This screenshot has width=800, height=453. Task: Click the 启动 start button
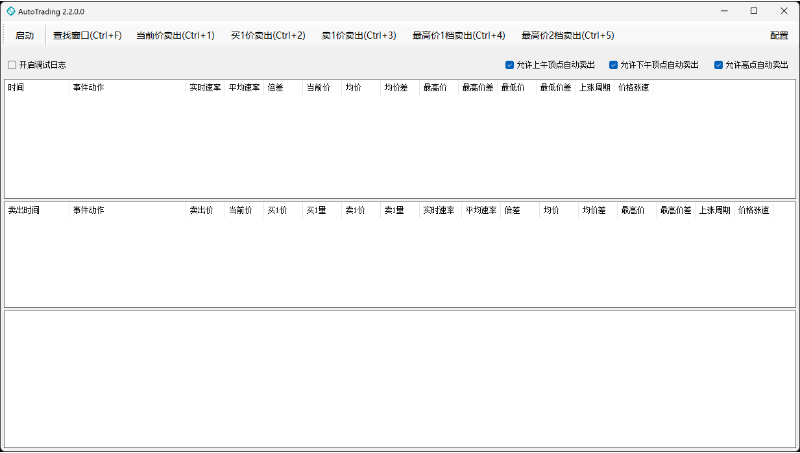point(24,35)
